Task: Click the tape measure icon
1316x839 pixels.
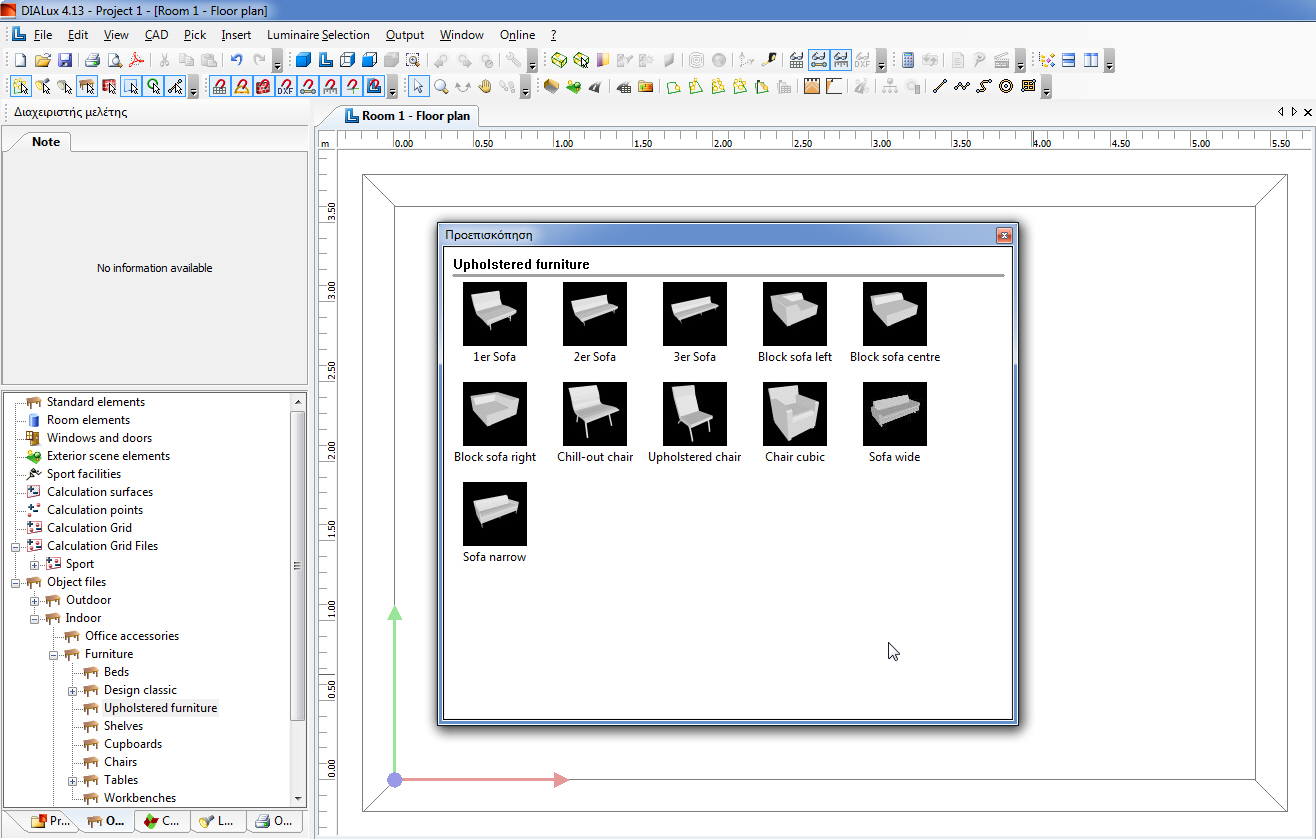Action: coord(771,60)
